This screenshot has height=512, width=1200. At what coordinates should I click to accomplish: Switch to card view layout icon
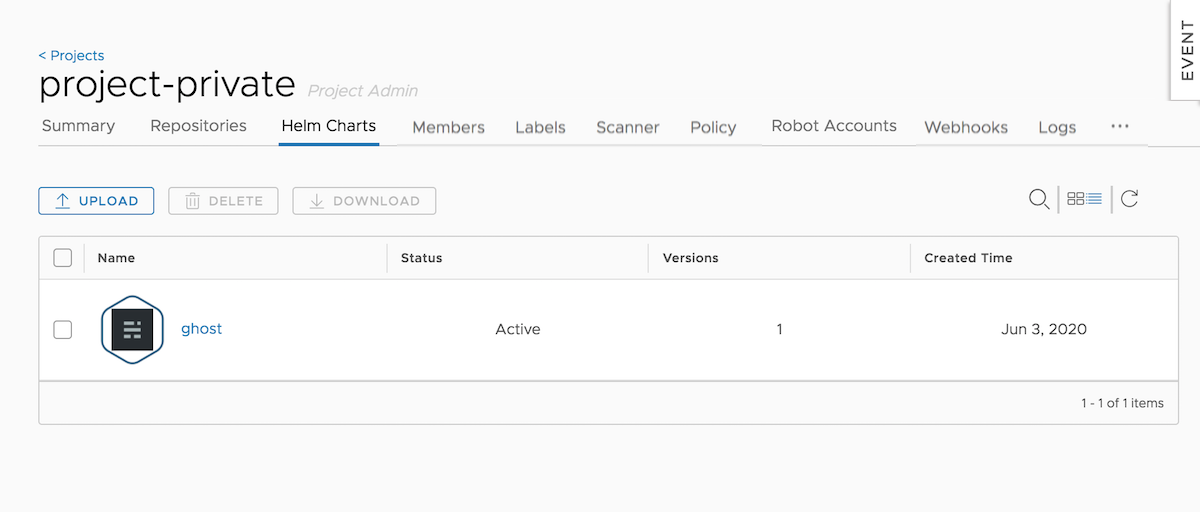pos(1075,199)
